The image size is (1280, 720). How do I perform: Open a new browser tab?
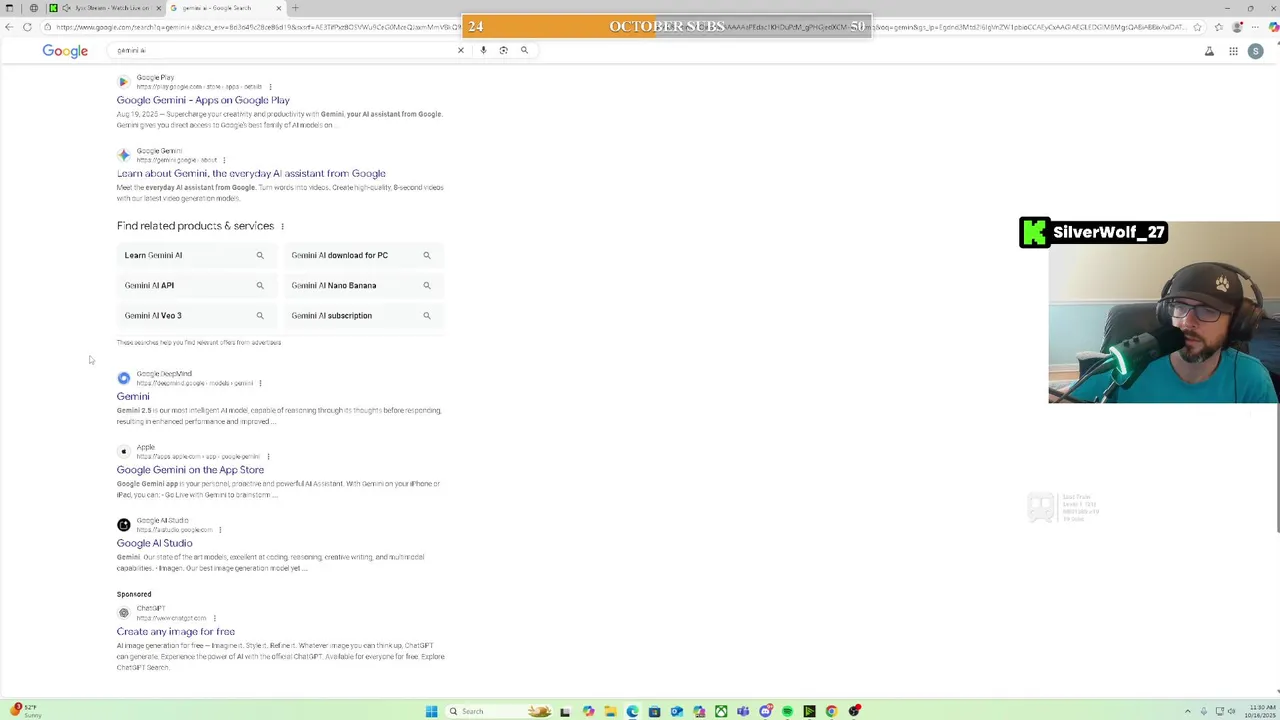(x=295, y=8)
